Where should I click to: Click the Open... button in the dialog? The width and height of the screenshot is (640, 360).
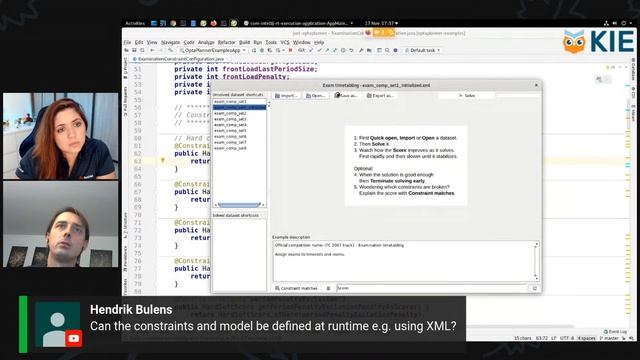(x=316, y=96)
